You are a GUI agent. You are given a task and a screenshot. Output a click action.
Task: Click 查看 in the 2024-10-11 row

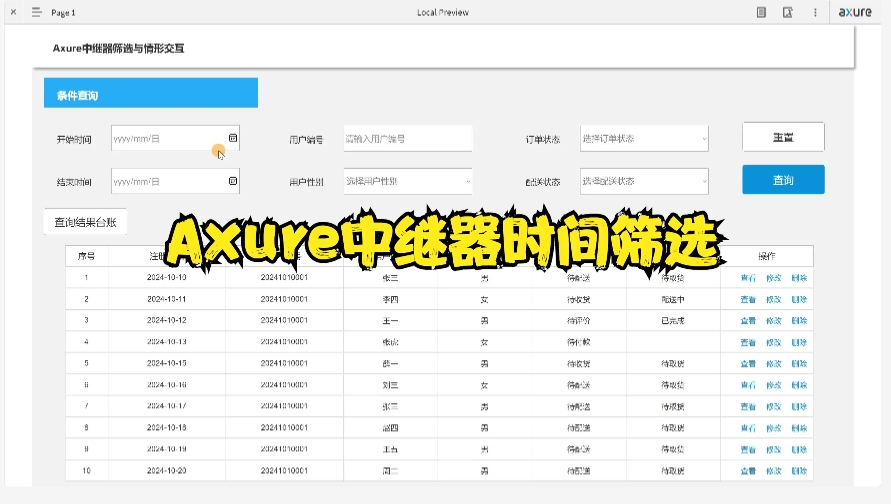pos(748,299)
